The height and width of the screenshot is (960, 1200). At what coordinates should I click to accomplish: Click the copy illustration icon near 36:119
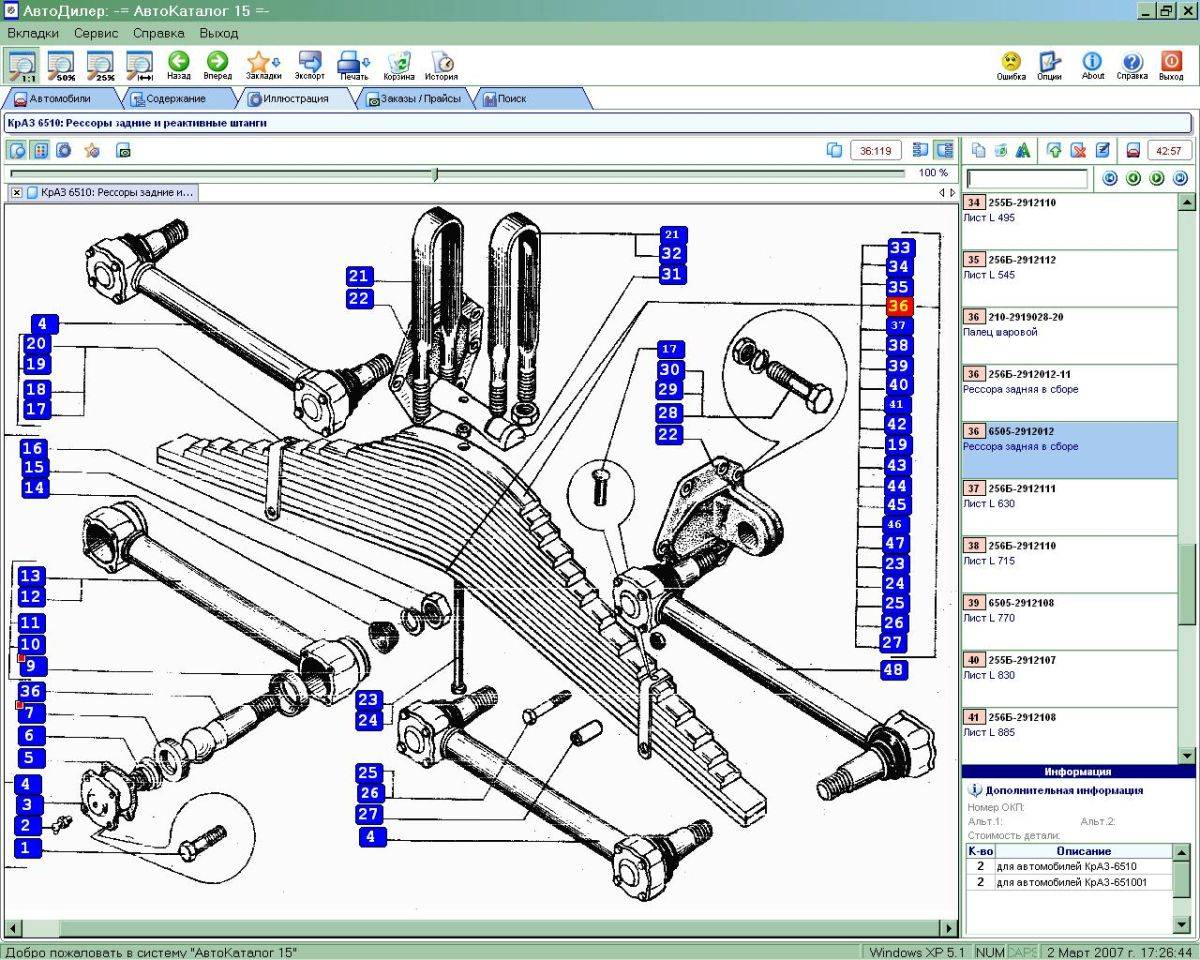835,150
